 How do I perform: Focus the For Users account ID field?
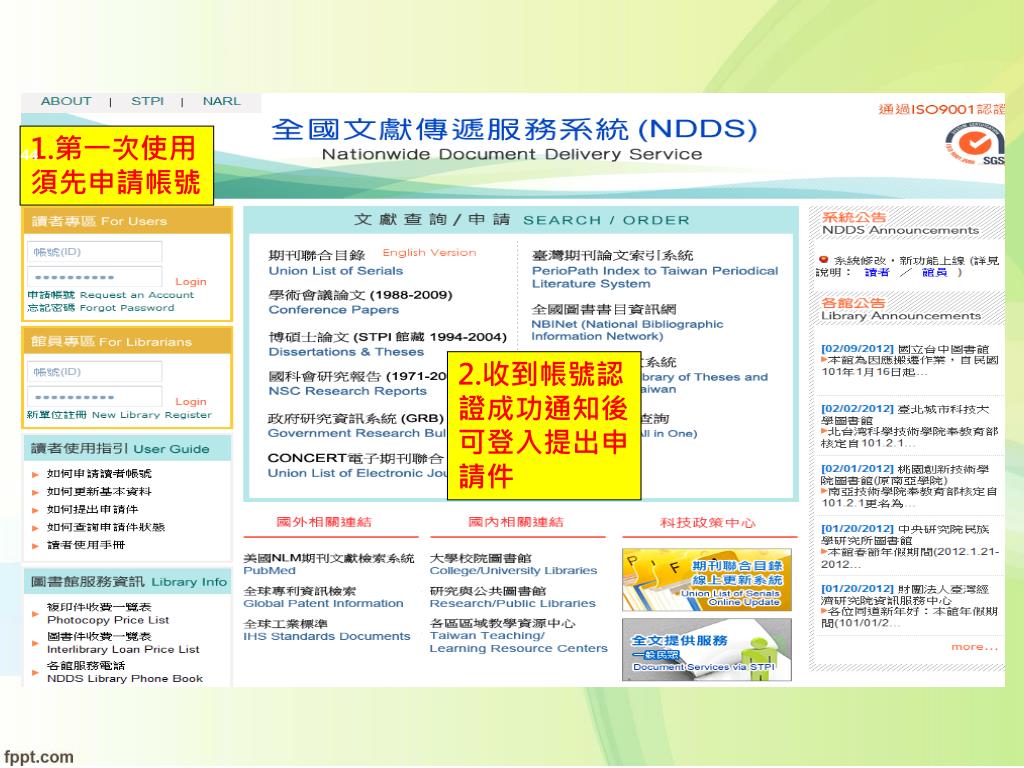tap(95, 252)
